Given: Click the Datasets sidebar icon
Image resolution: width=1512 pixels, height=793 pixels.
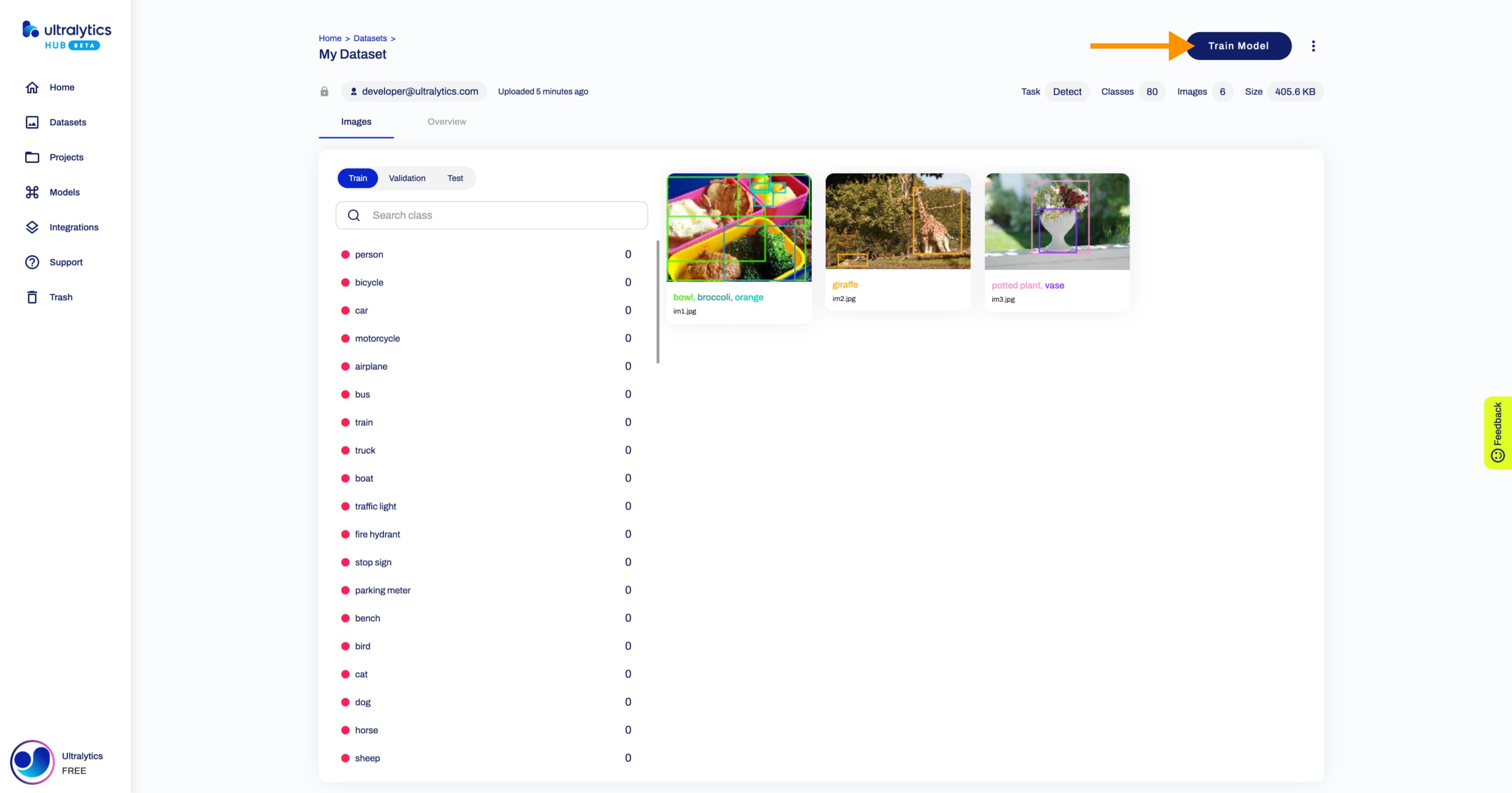Looking at the screenshot, I should pos(32,122).
